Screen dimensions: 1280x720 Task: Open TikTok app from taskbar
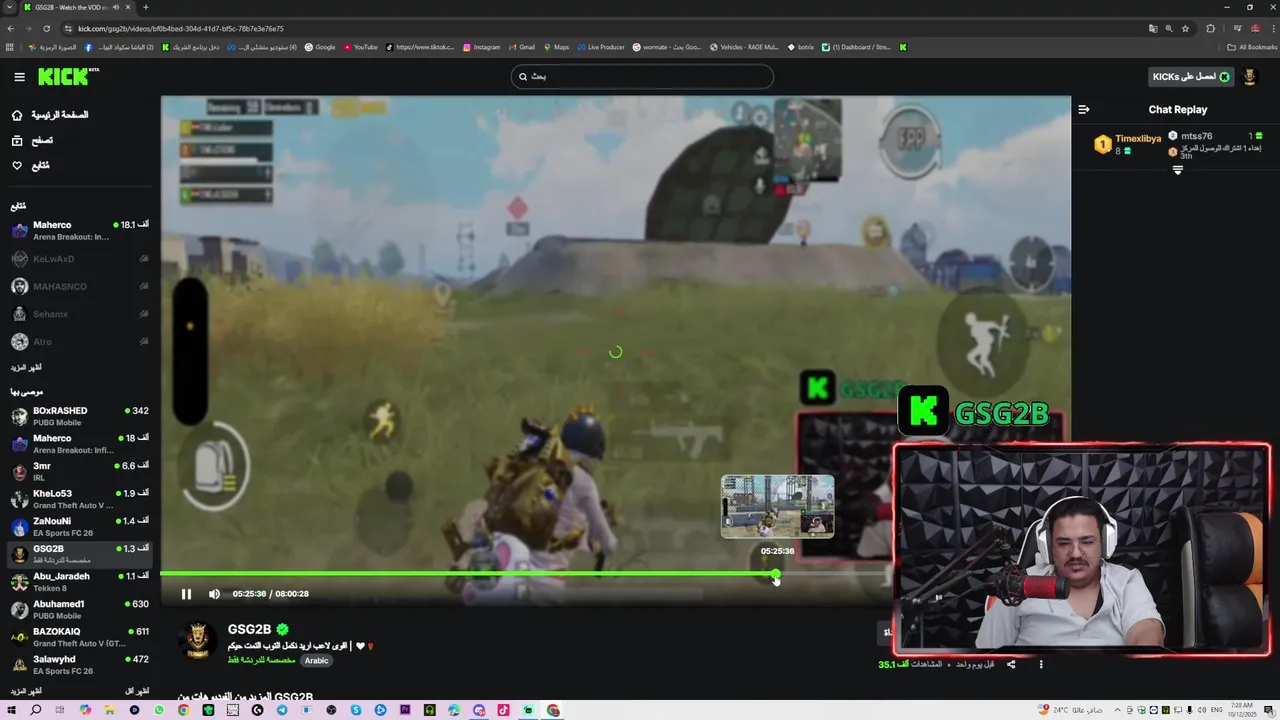503,710
